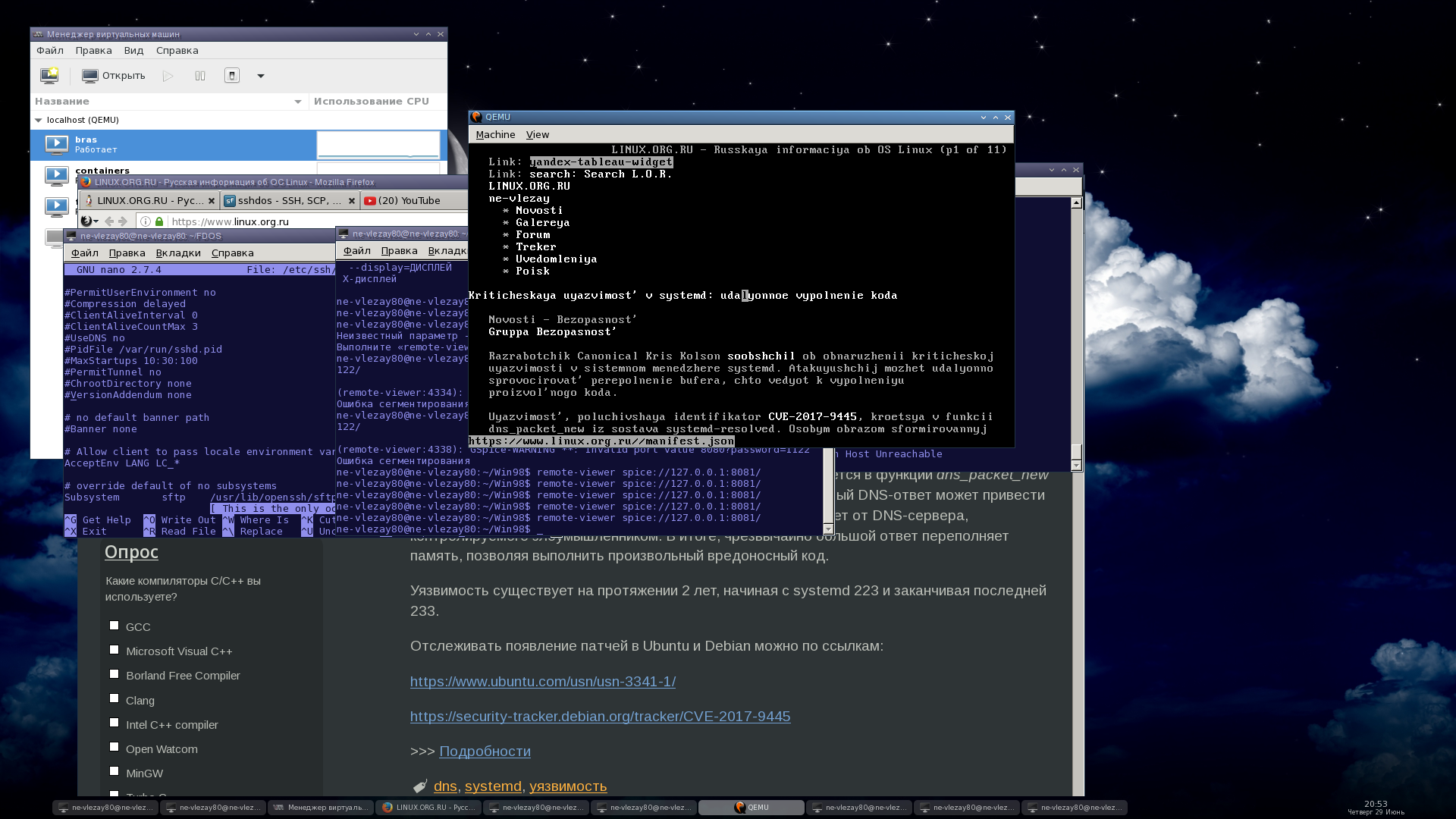The height and width of the screenshot is (819, 1456).
Task: Show site information icon in URL bar
Action: pos(146,221)
